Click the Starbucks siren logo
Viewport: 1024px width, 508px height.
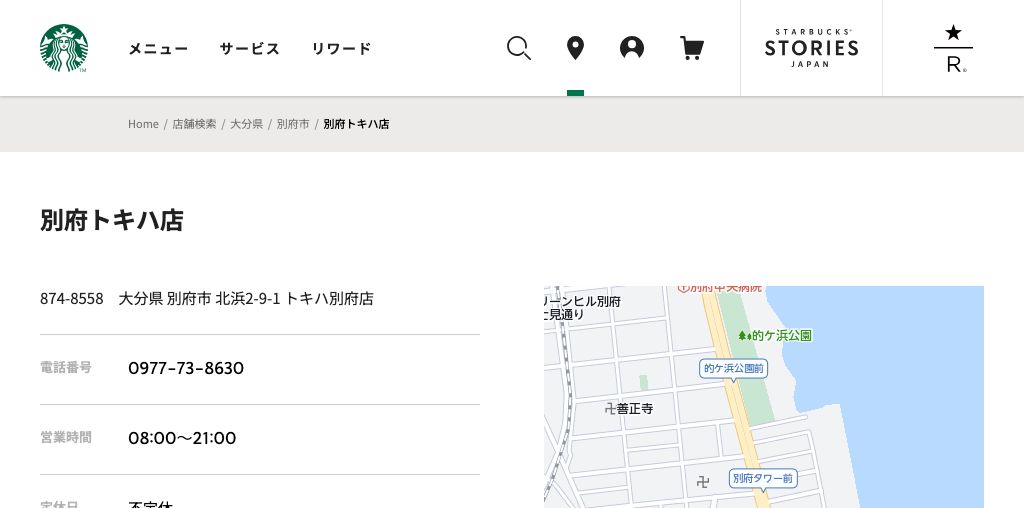coord(64,48)
